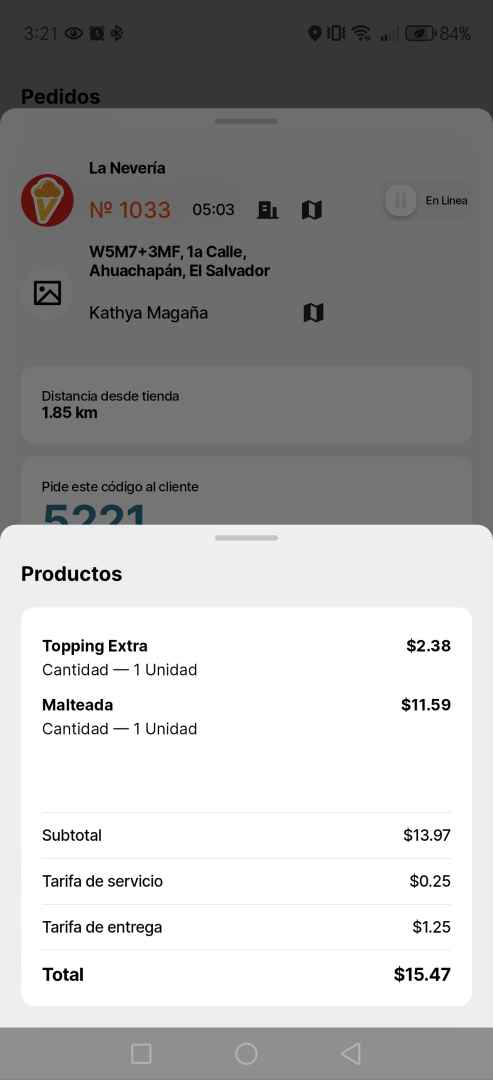Select order number Nº 1033
The width and height of the screenshot is (493, 1080).
(130, 209)
